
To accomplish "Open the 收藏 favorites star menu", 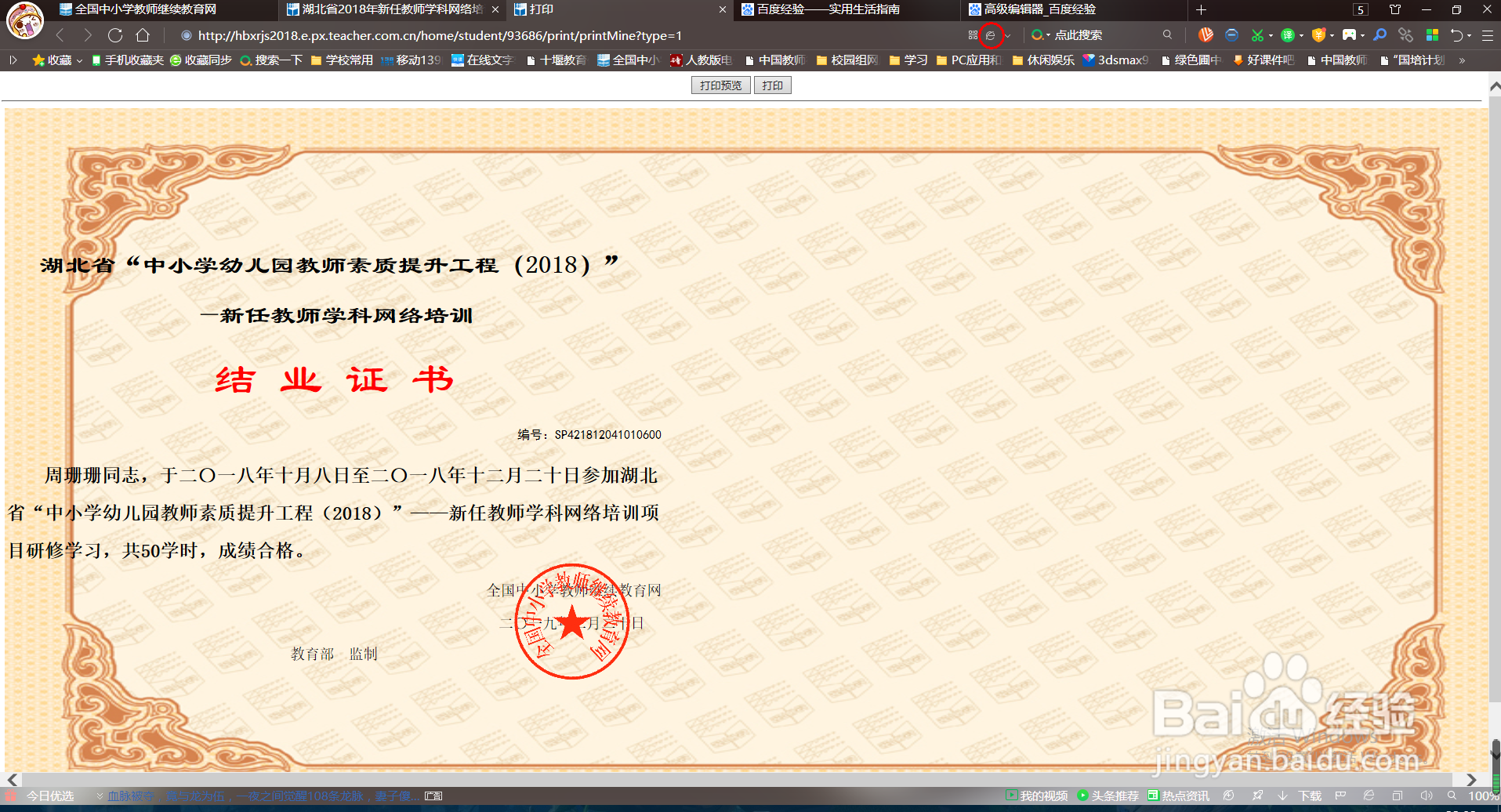I will coord(57,60).
